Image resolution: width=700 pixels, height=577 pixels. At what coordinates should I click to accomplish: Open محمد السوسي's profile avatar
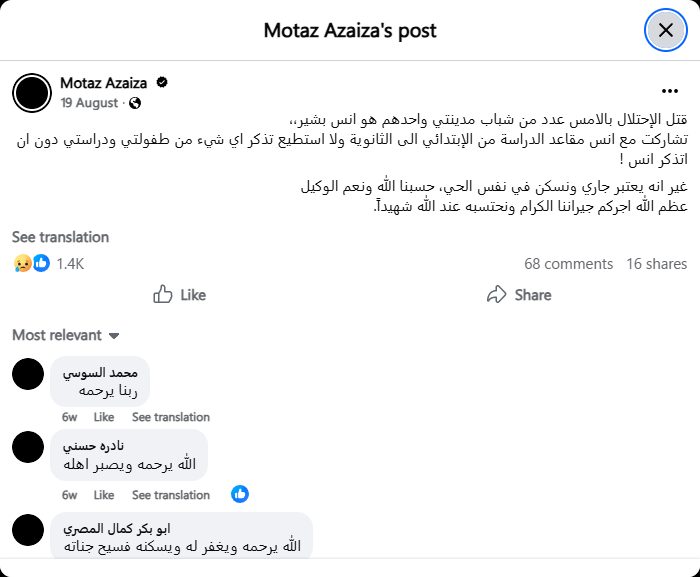pyautogui.click(x=28, y=375)
